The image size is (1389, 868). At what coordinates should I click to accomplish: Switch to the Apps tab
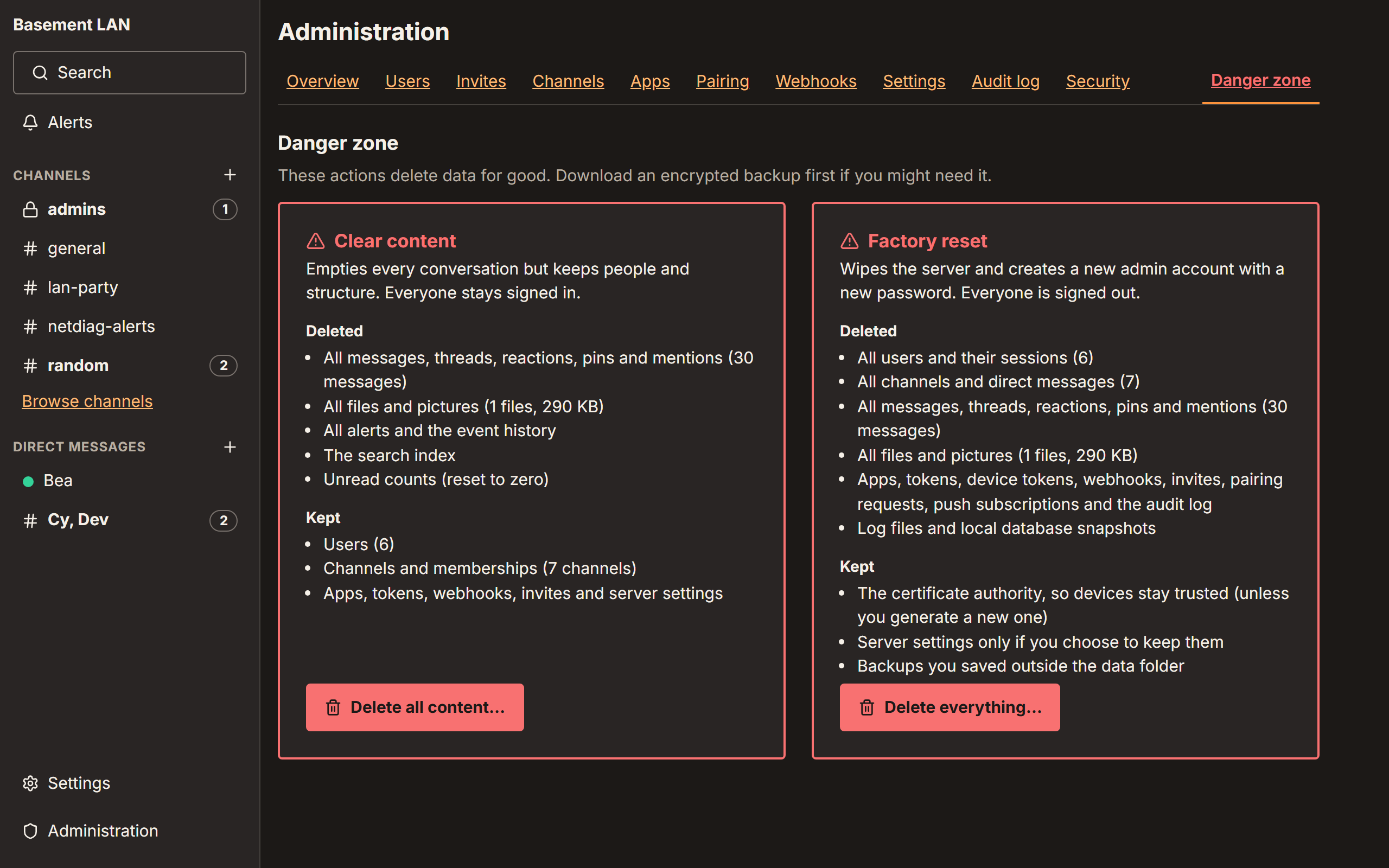[x=649, y=81]
